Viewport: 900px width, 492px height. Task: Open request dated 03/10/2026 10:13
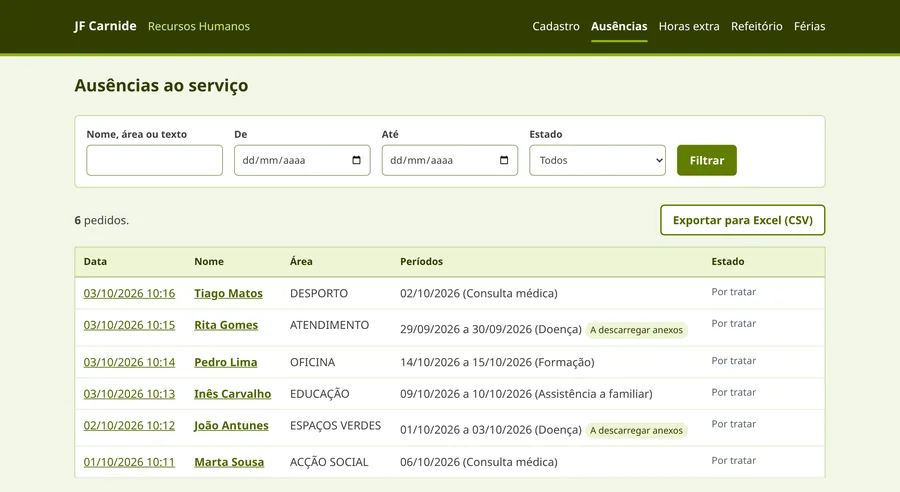129,394
